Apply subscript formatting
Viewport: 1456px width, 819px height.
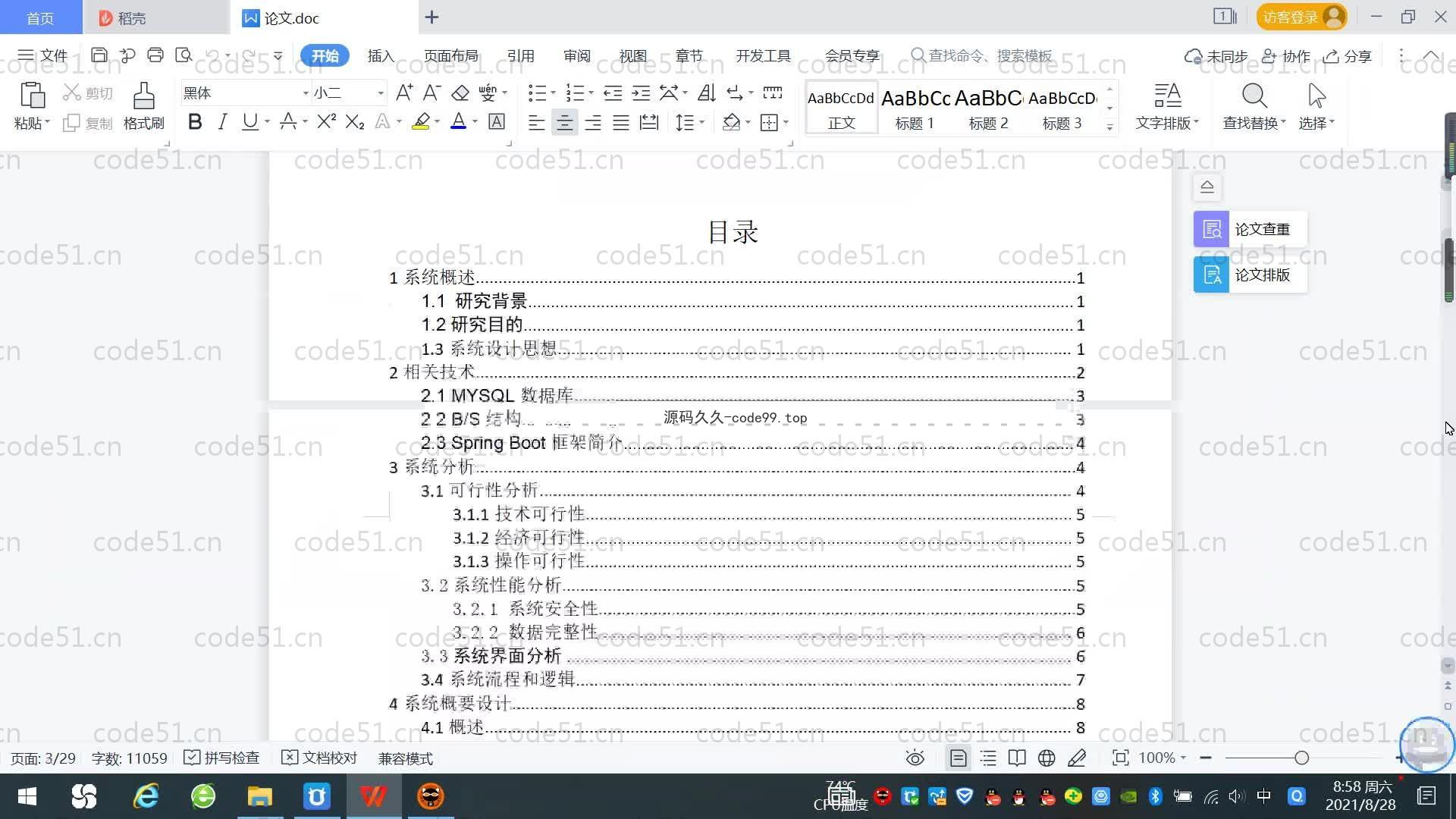pos(354,122)
